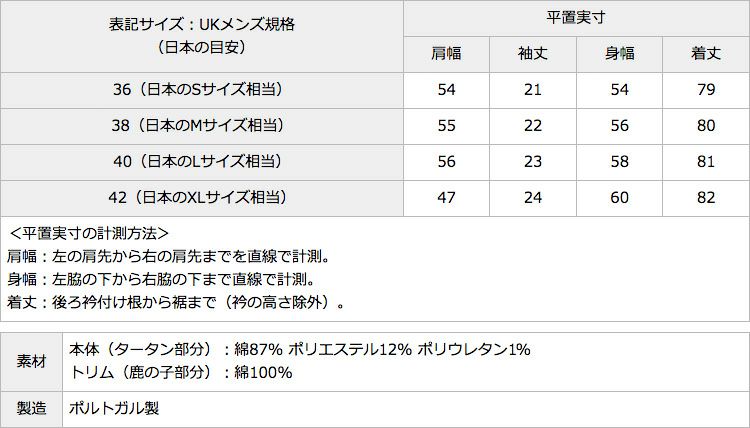The image size is (750, 428).
Task: Select the size 40 (日本のLサイズ相当) row label
Action: (x=202, y=161)
